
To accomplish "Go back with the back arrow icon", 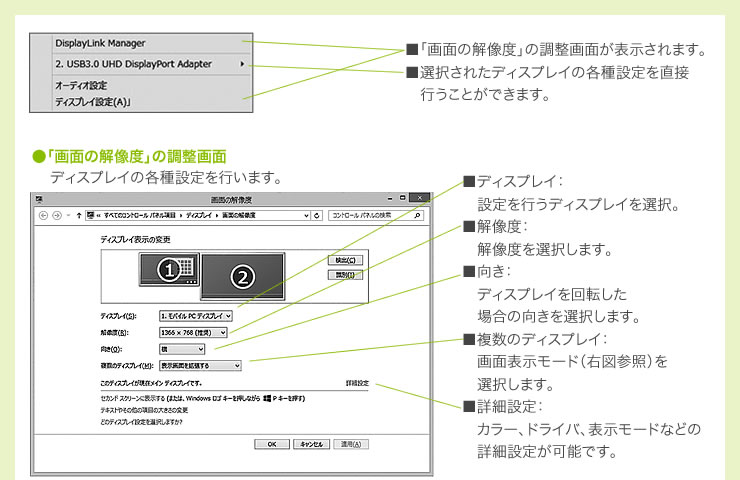I will tap(43, 216).
